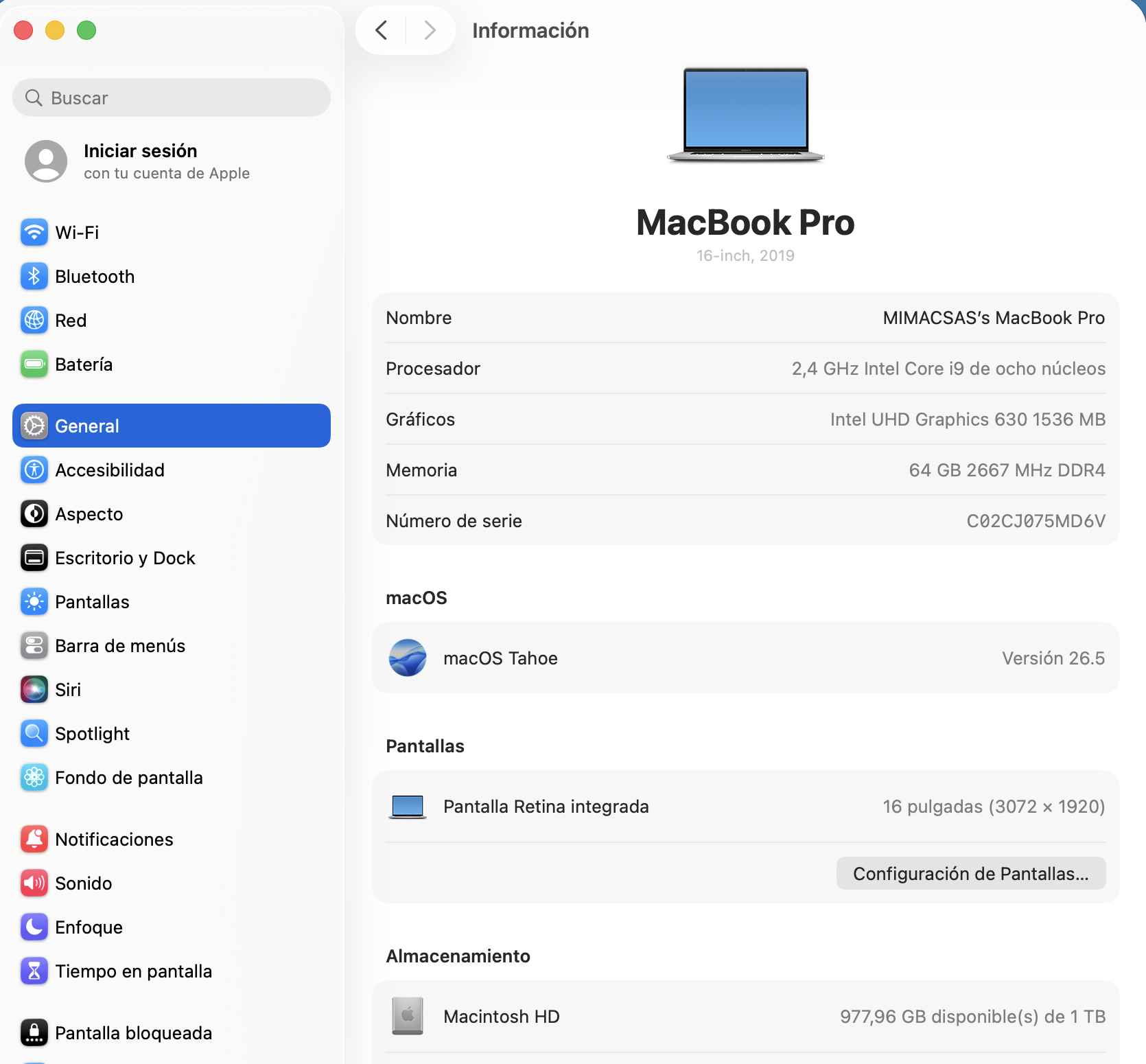
Task: Open the Wi-Fi settings icon
Action: pos(34,232)
